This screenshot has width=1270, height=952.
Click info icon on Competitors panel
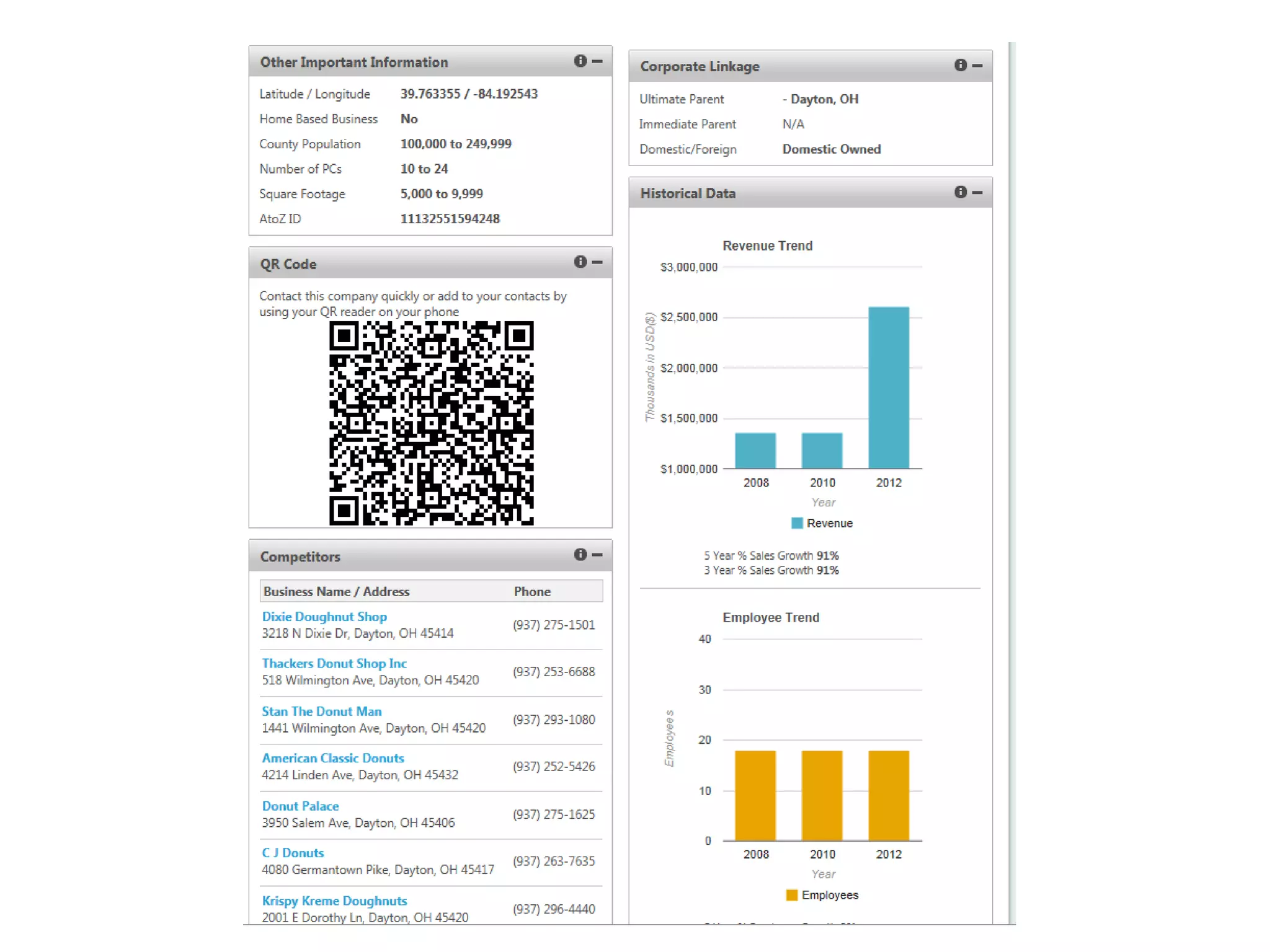click(x=580, y=554)
